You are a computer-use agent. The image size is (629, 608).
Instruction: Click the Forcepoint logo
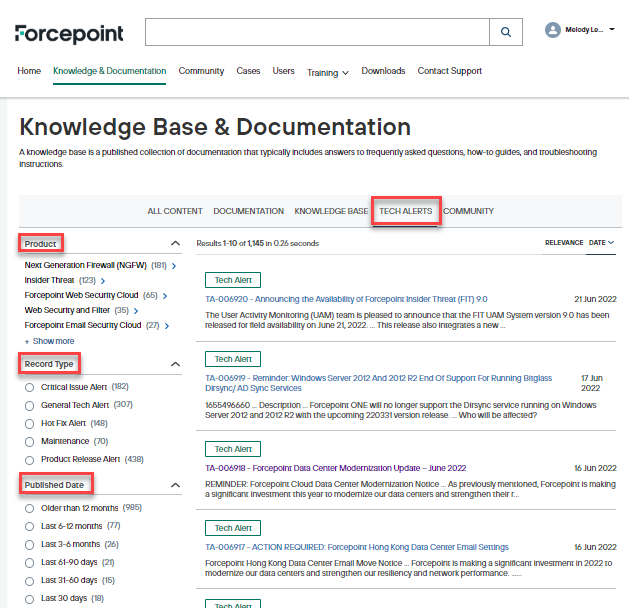pyautogui.click(x=70, y=34)
